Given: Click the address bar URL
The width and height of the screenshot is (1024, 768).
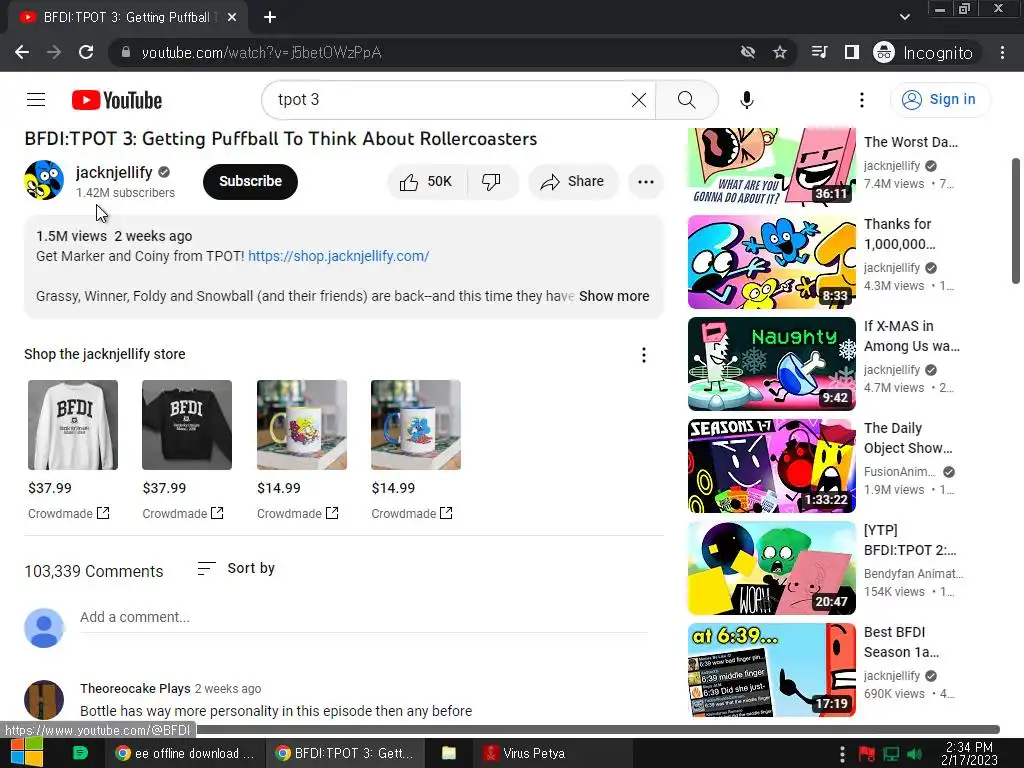Looking at the screenshot, I should 261,52.
